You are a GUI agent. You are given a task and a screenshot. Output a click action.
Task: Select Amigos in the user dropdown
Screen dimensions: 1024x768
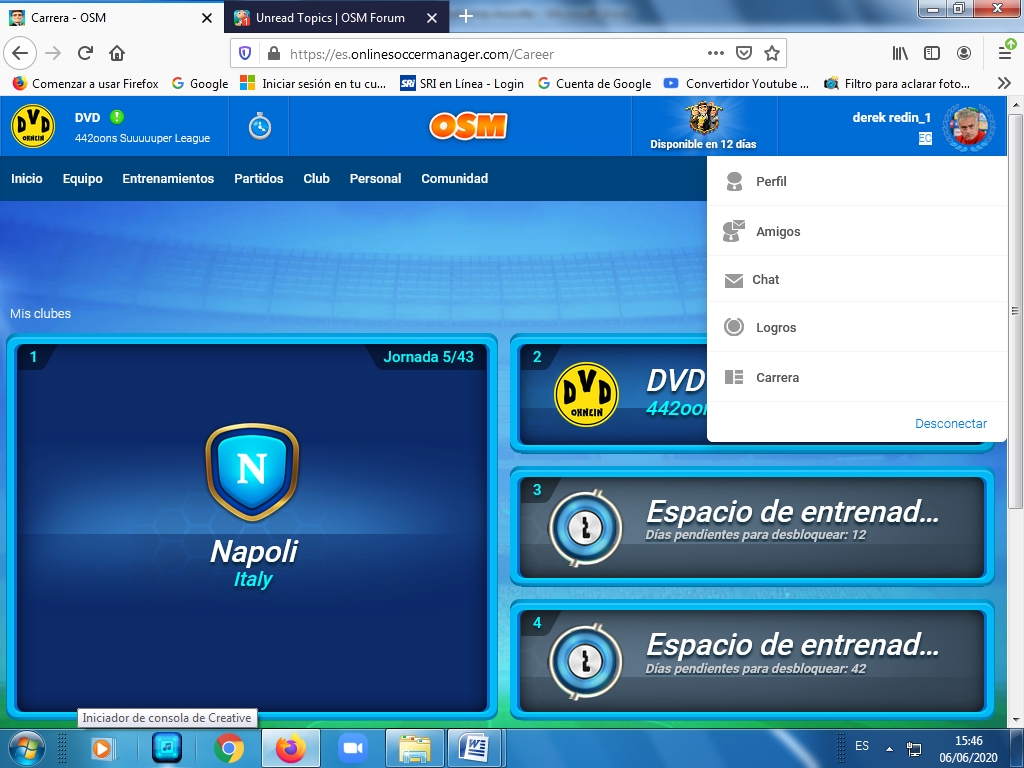(857, 231)
